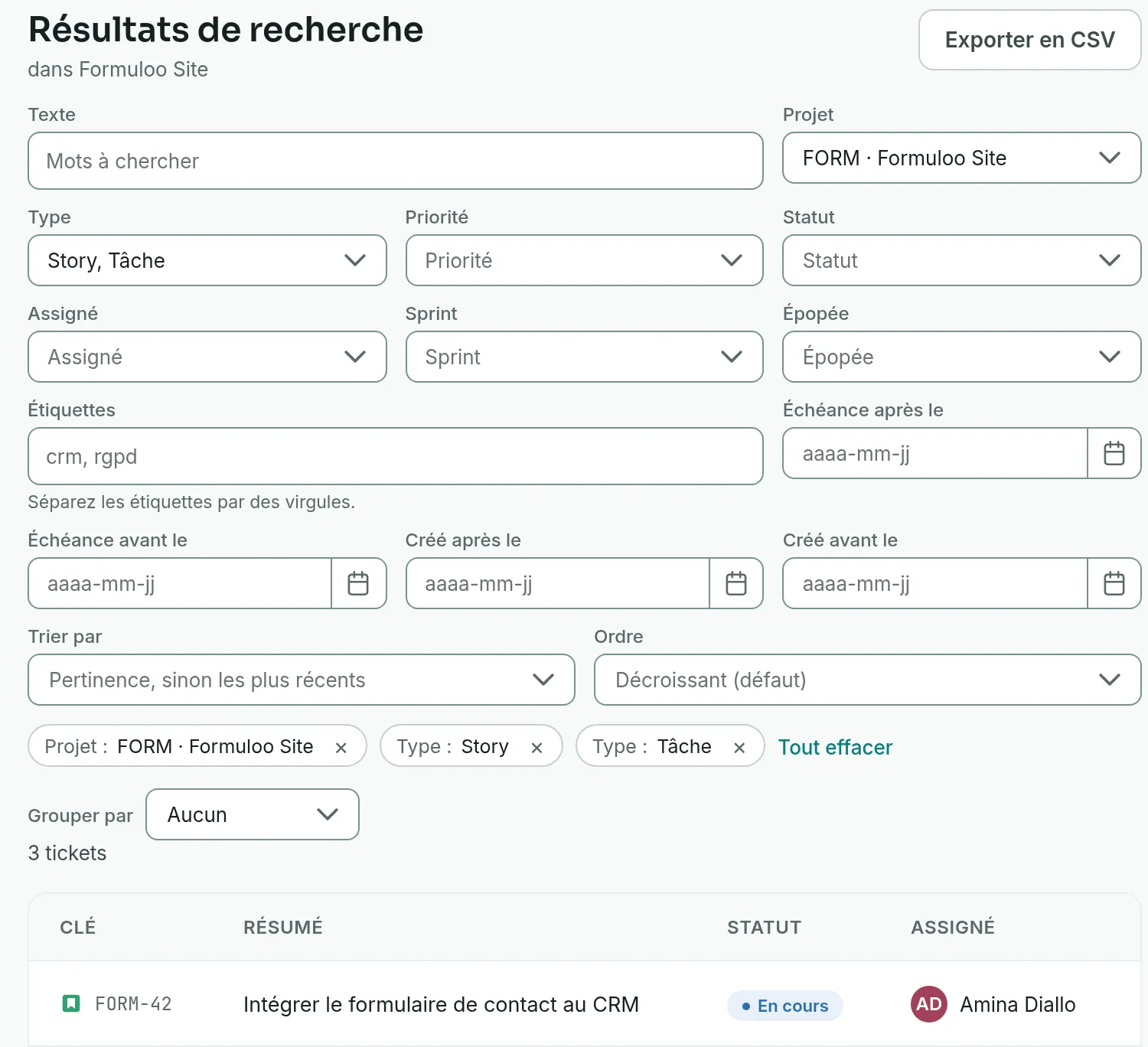Click Exporter en CSV button
Viewport: 1148px width, 1047px height.
click(x=1030, y=40)
